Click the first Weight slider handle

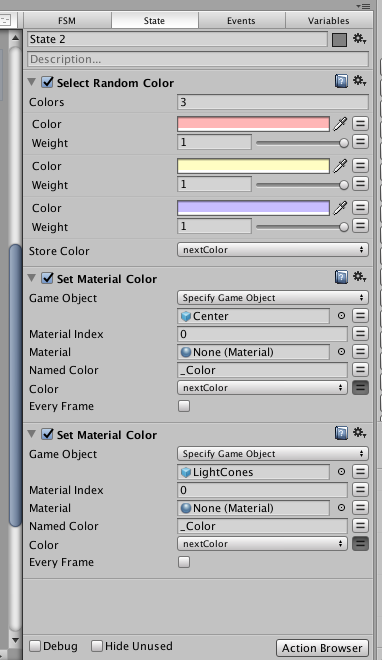pos(344,143)
